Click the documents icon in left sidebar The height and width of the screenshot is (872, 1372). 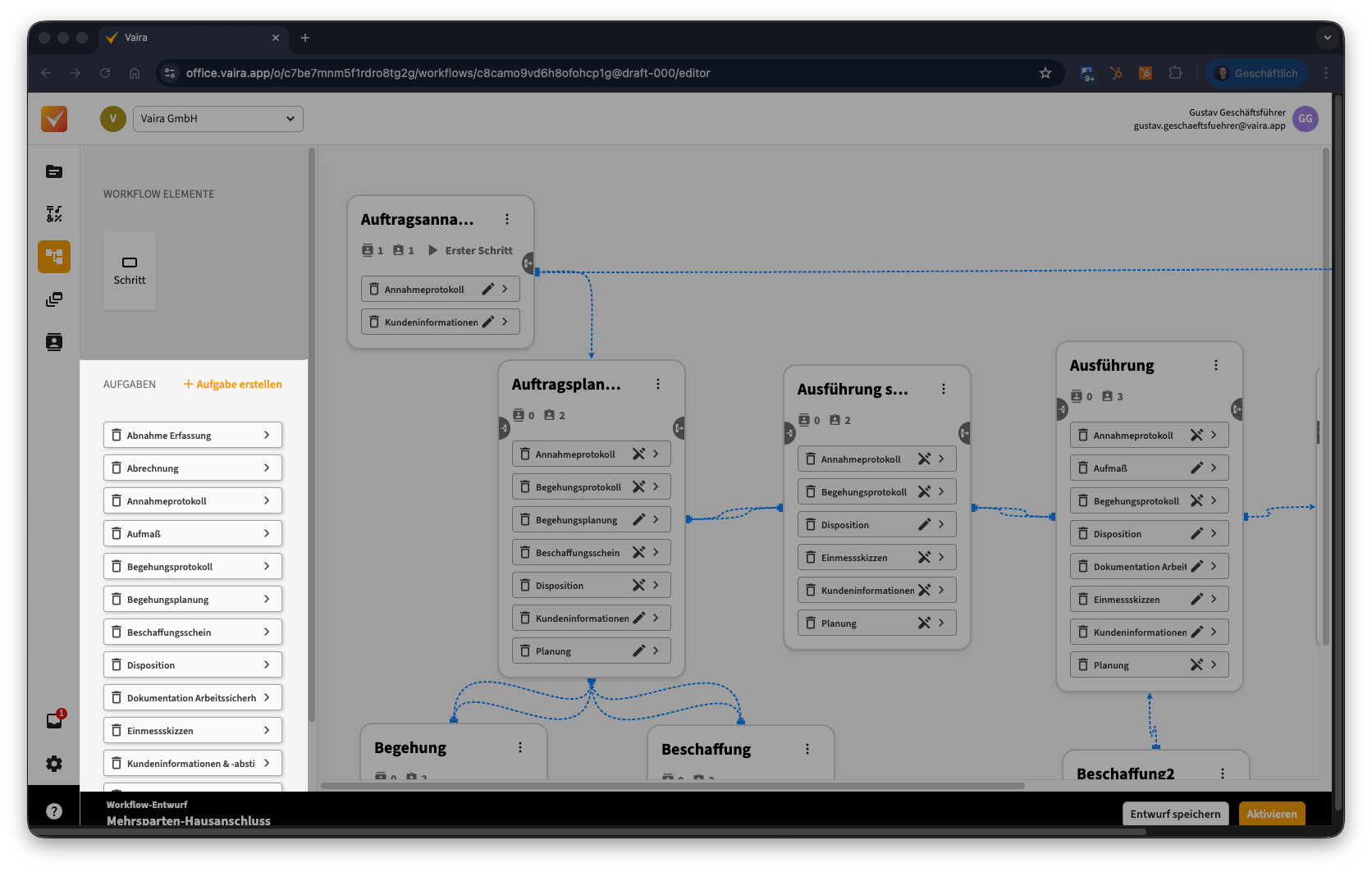[54, 171]
